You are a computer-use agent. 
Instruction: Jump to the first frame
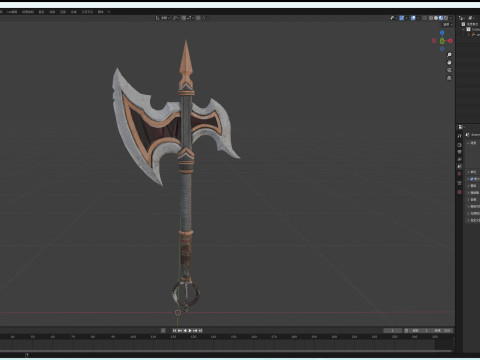[x=174, y=330]
